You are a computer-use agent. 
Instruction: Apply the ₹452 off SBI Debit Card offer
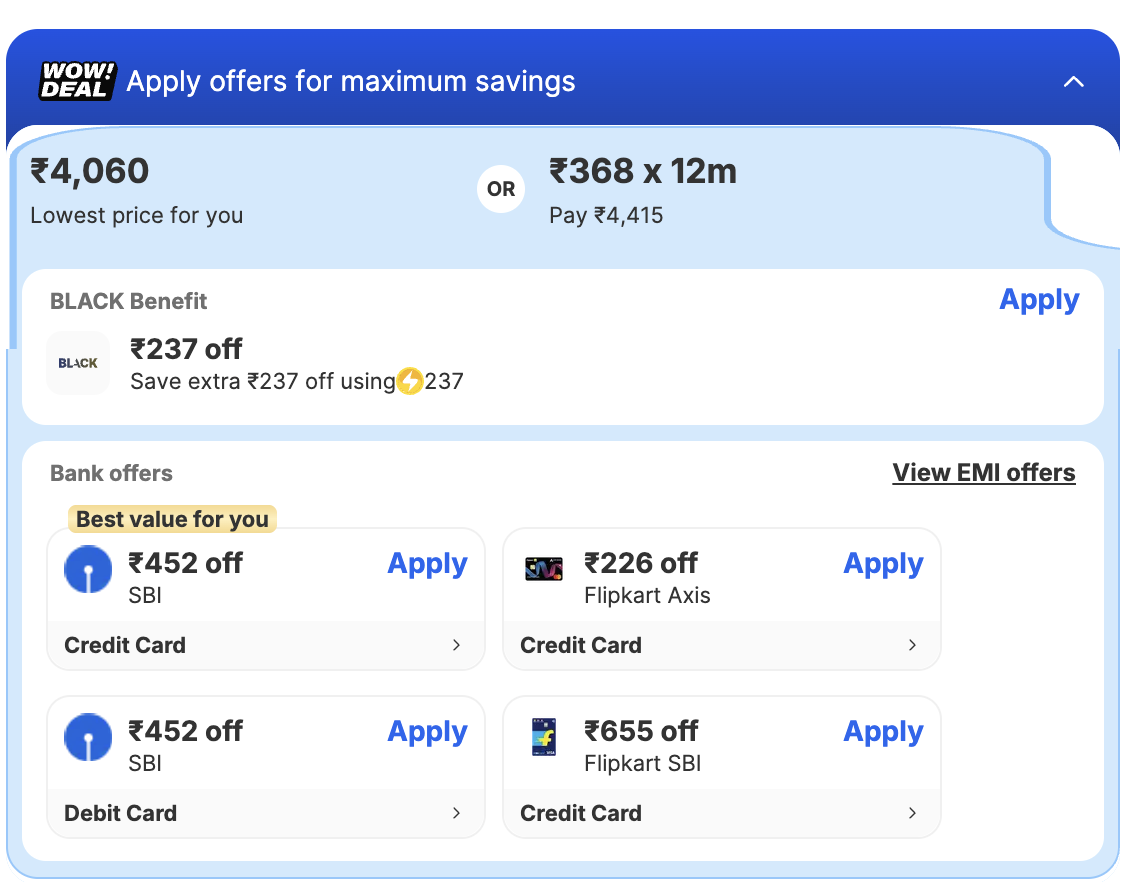[427, 732]
